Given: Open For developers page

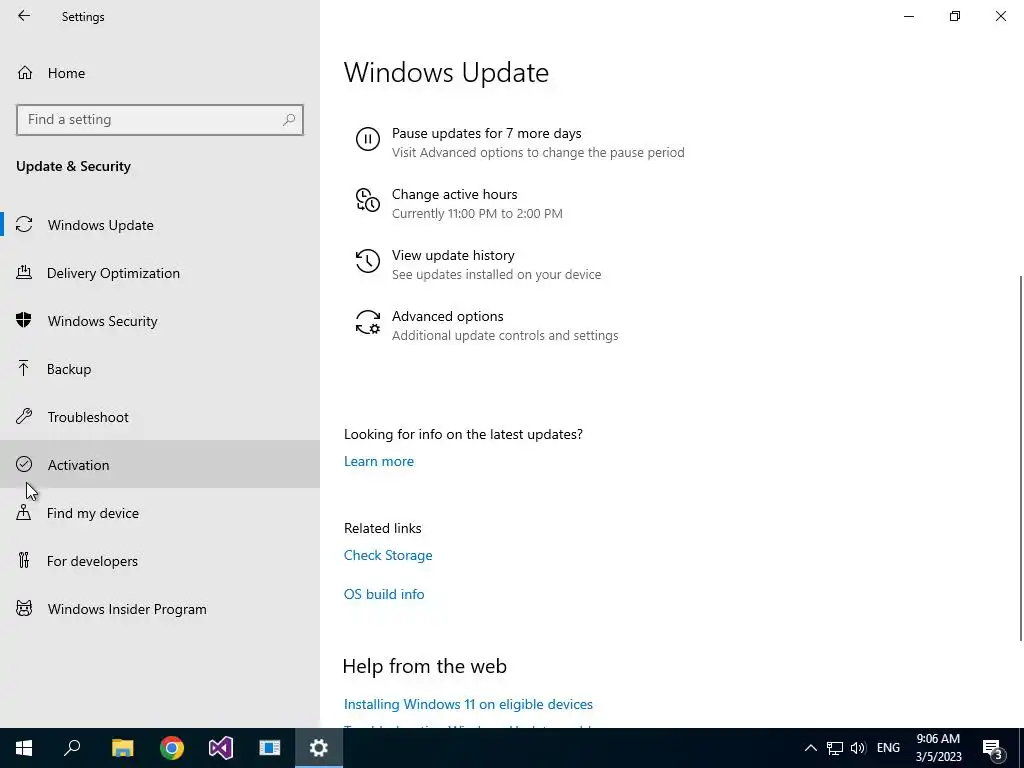Looking at the screenshot, I should pyautogui.click(x=160, y=561).
